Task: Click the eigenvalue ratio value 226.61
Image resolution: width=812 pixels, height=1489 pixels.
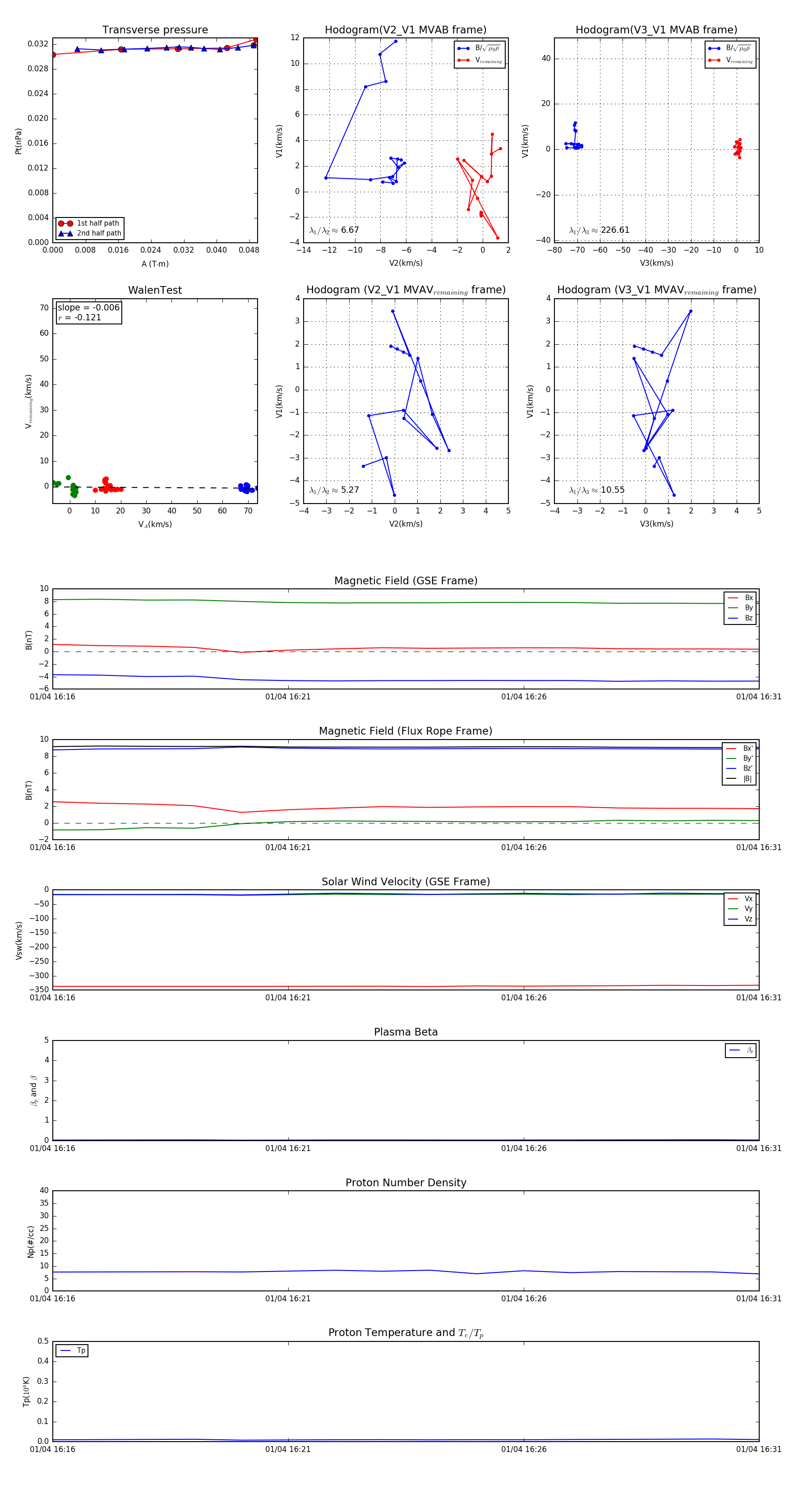Action: (x=615, y=230)
